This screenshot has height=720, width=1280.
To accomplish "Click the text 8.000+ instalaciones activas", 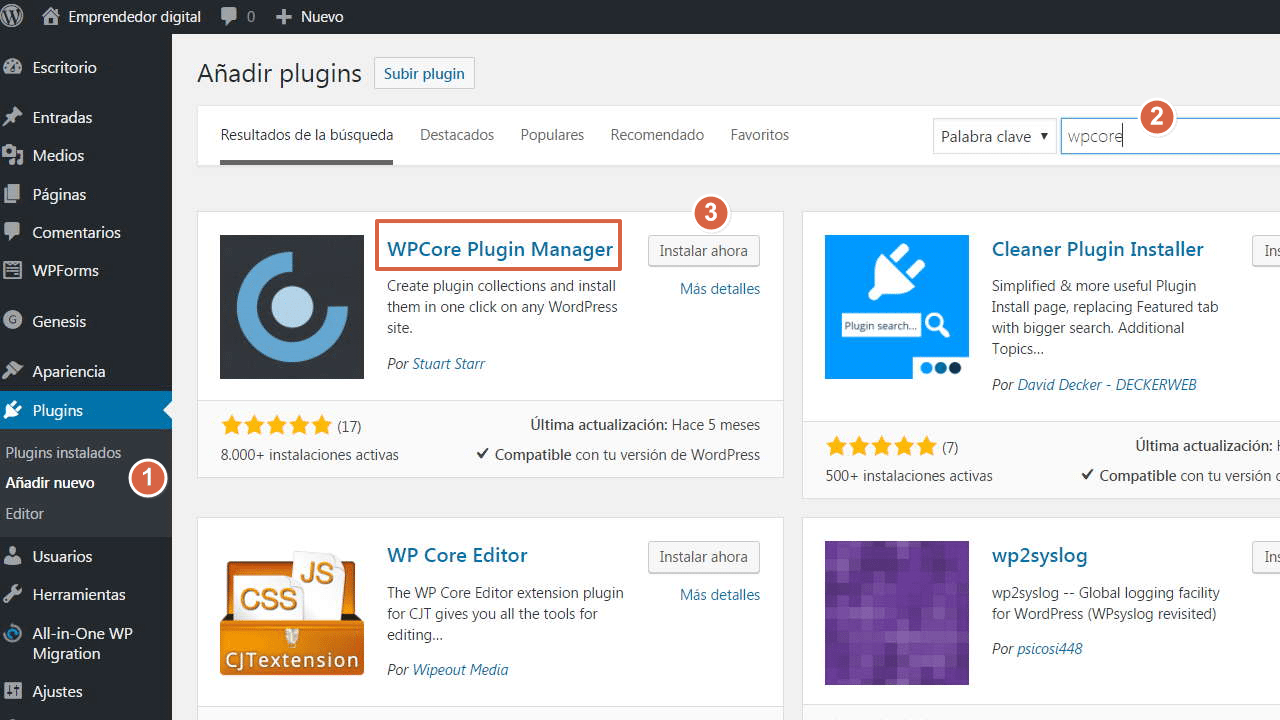I will tap(310, 455).
